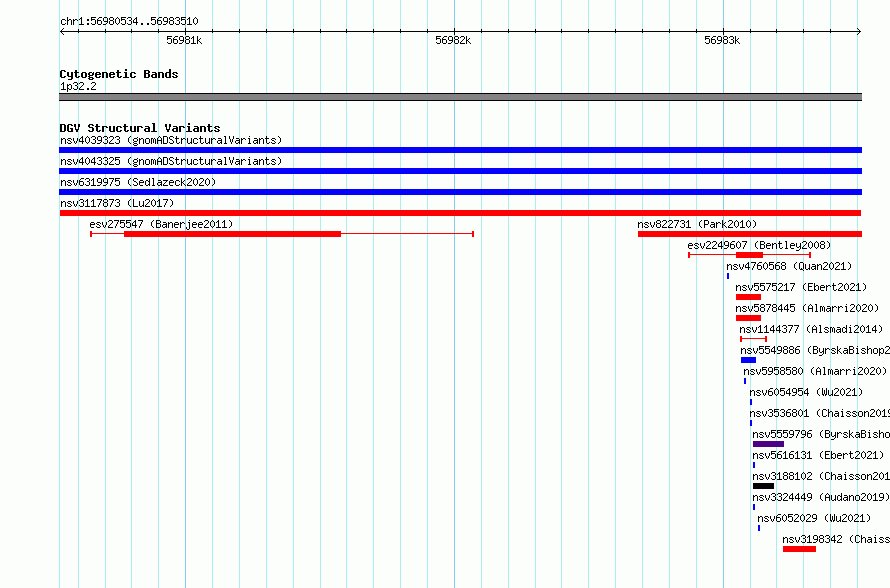Open the nsv3117873 (Lu2017) label
Image resolution: width=890 pixels, height=588 pixels.
[x=117, y=203]
